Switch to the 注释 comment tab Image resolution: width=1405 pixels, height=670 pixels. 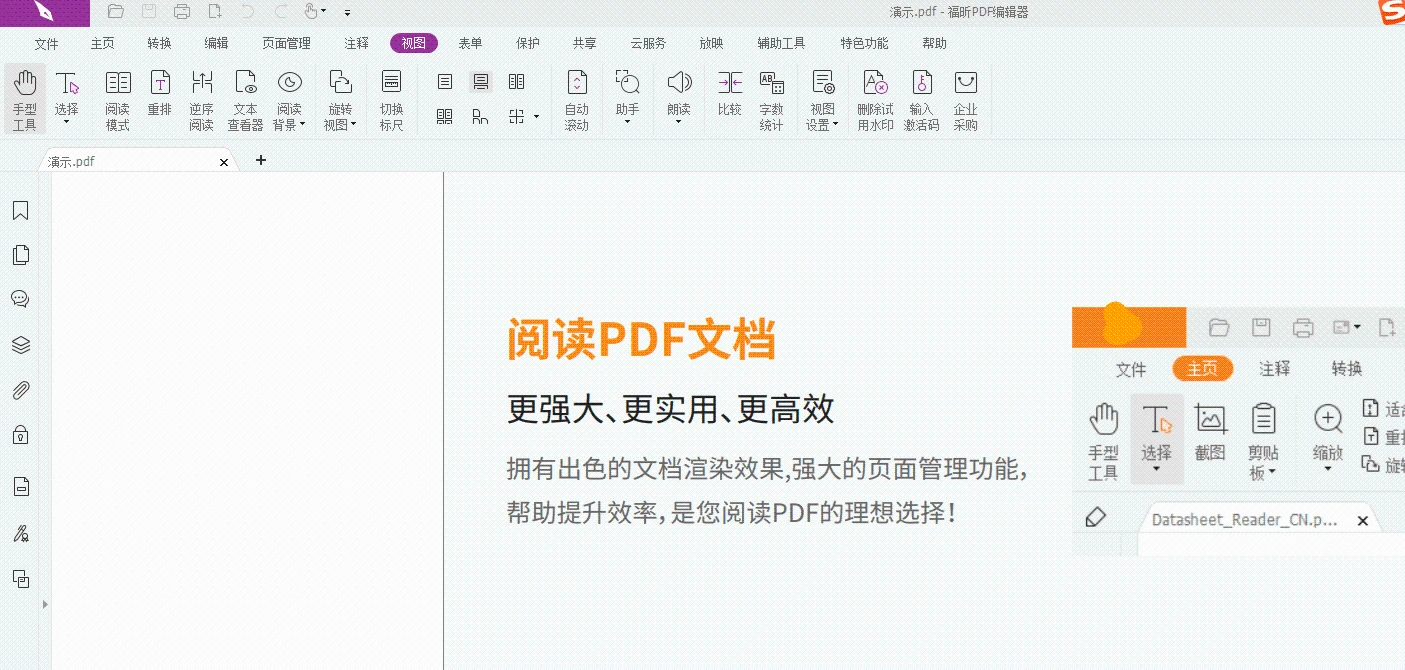[356, 44]
